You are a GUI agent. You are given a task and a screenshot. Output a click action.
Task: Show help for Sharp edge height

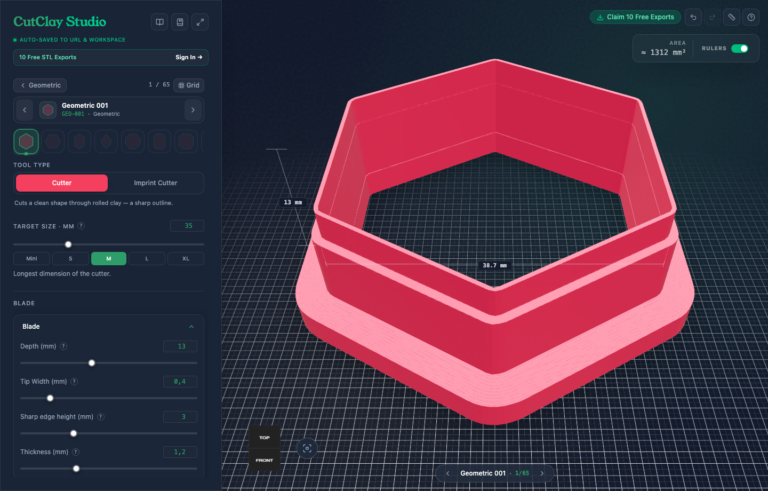(x=101, y=417)
